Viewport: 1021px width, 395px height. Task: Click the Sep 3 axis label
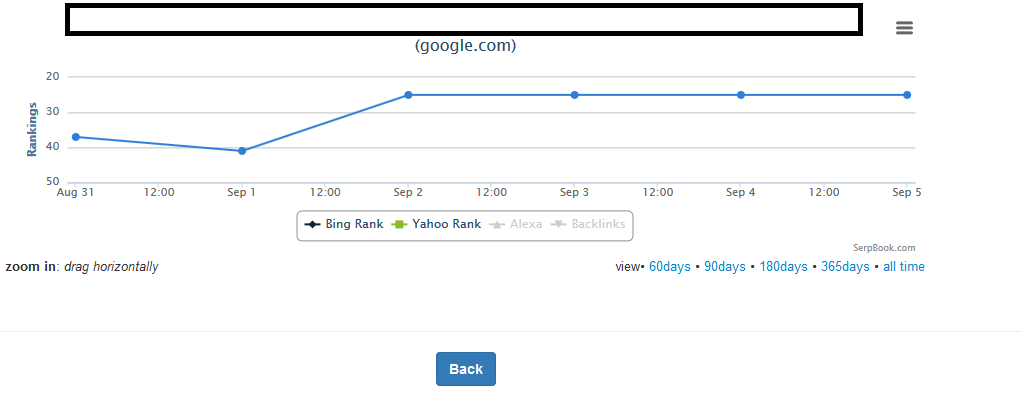(574, 193)
